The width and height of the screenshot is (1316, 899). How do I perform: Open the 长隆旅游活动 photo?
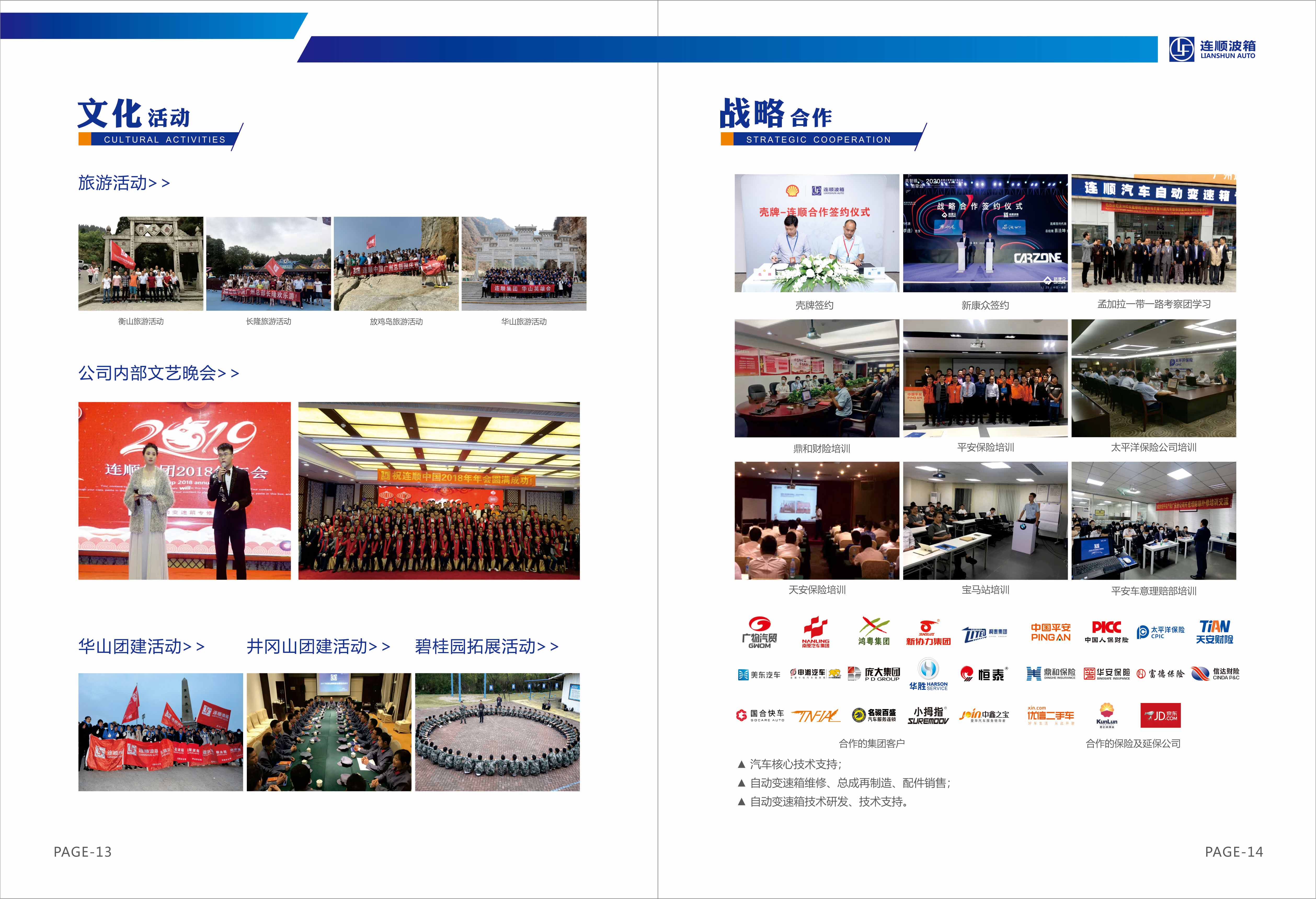pyautogui.click(x=268, y=264)
